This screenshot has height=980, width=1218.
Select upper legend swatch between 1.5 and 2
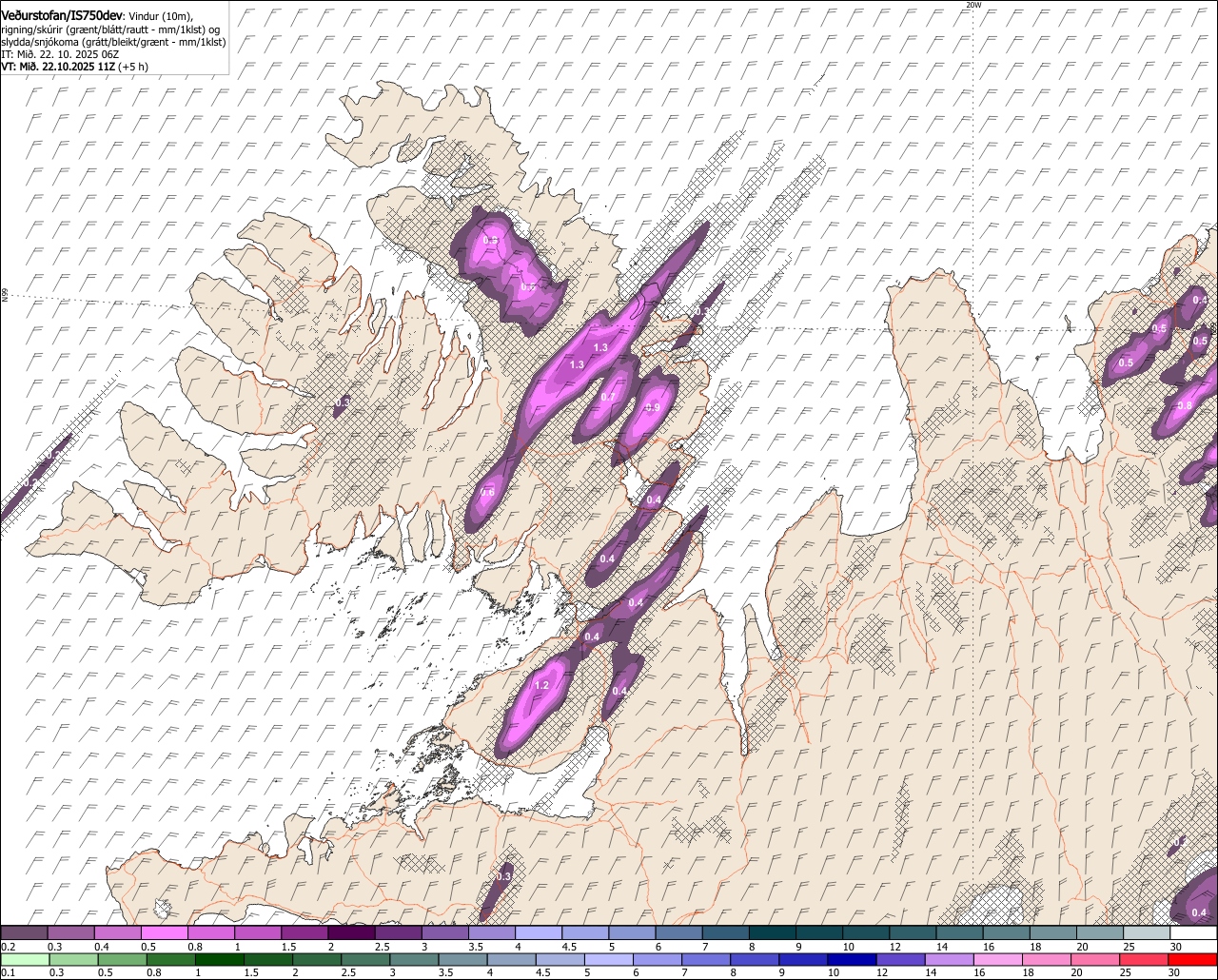pos(304,932)
